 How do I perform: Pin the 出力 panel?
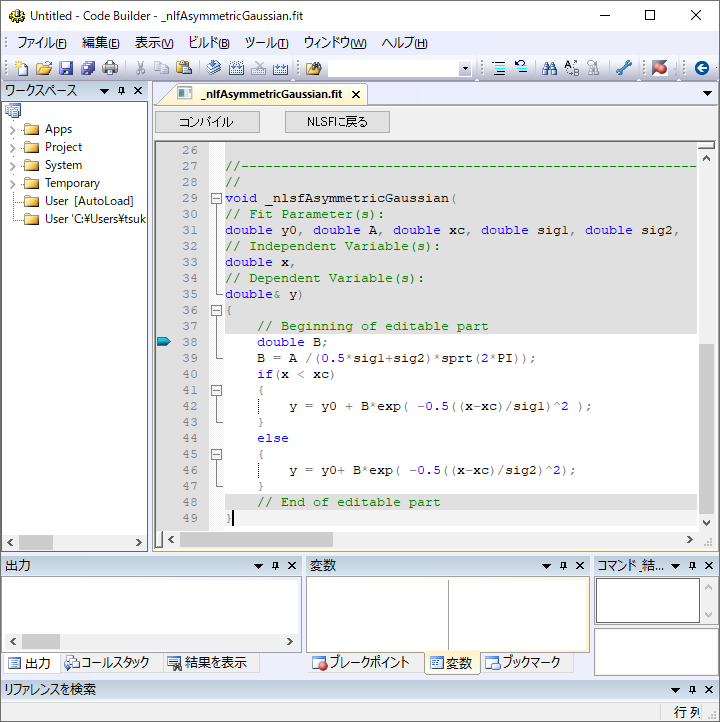click(275, 565)
